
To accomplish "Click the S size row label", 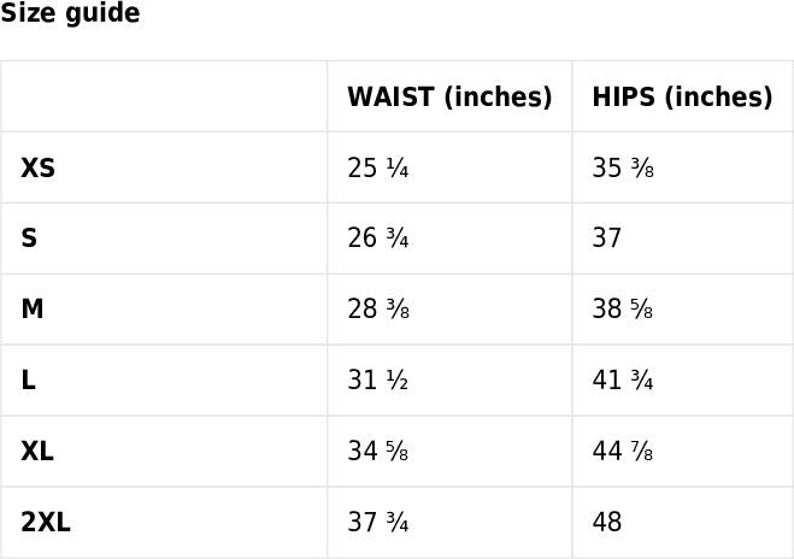I will pyautogui.click(x=29, y=238).
